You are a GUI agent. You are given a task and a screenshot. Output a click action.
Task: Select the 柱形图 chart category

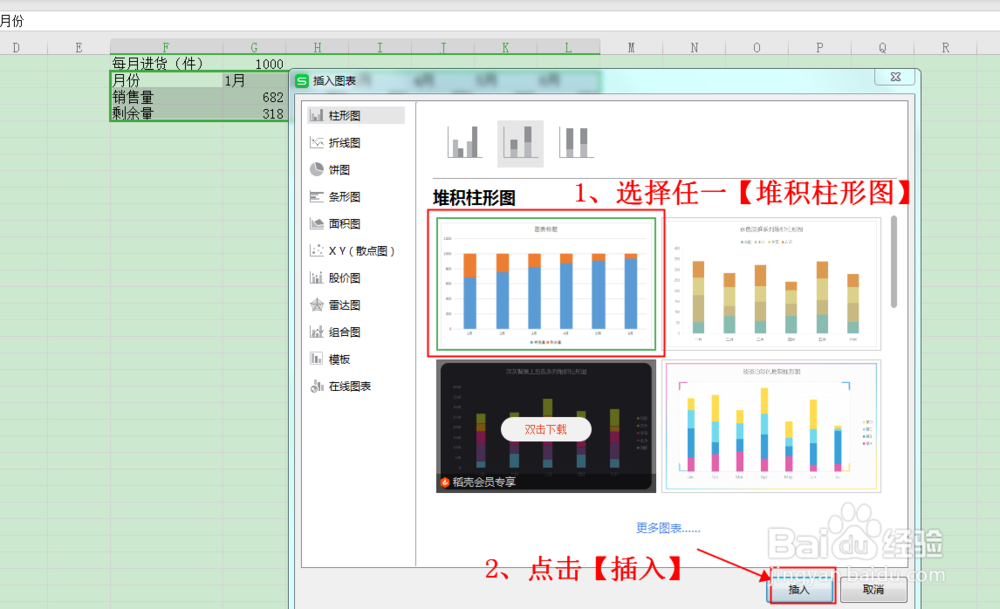355,115
